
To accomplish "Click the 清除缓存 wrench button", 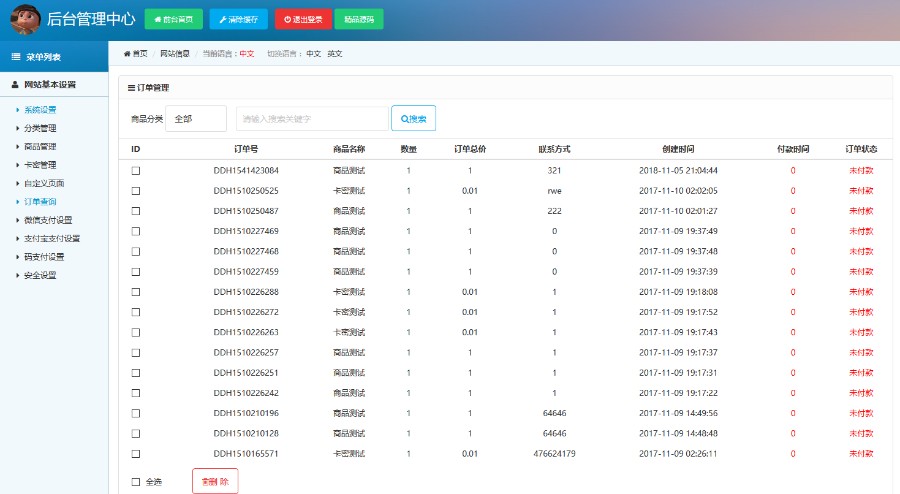I will [238, 19].
